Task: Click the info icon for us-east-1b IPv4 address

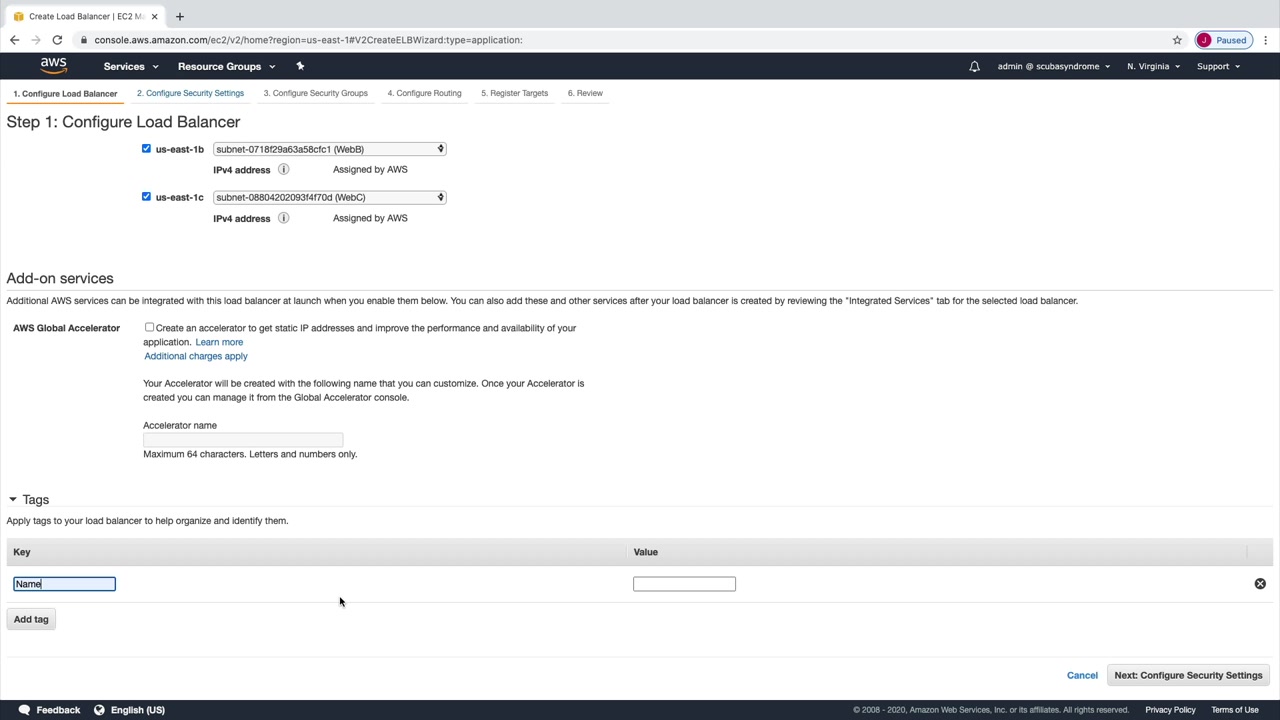Action: 283,169
